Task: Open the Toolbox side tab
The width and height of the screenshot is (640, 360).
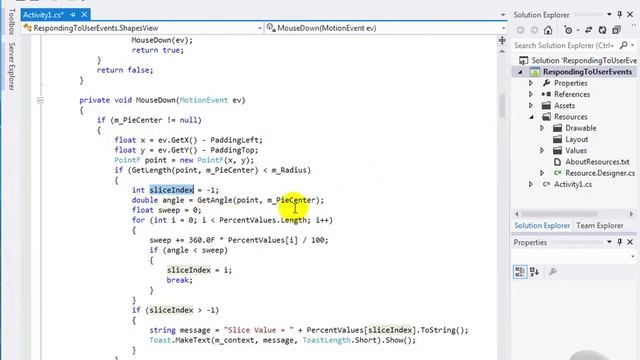Action: 11,21
